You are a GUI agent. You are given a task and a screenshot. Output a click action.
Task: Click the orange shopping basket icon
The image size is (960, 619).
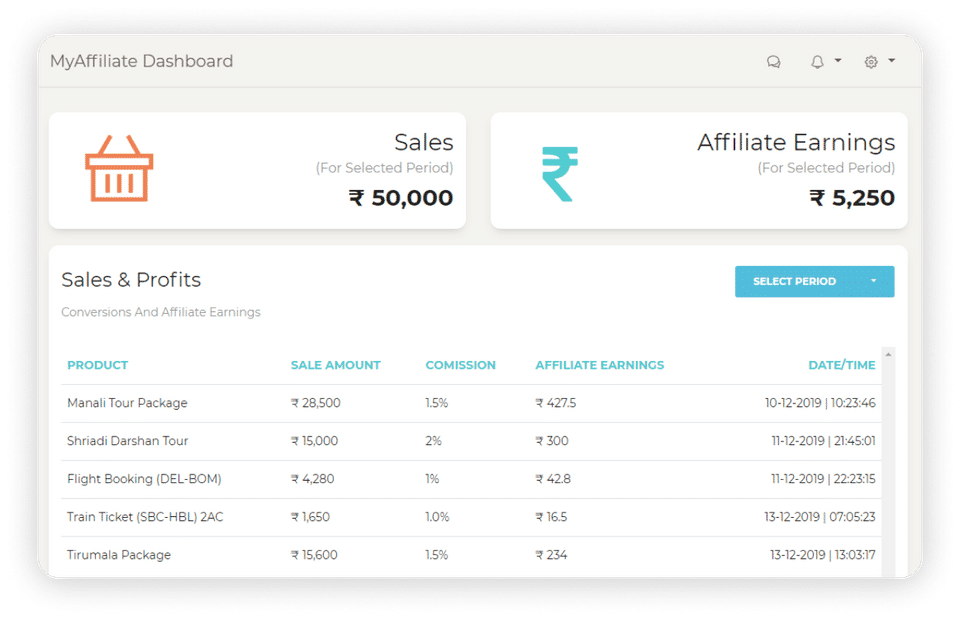(119, 169)
